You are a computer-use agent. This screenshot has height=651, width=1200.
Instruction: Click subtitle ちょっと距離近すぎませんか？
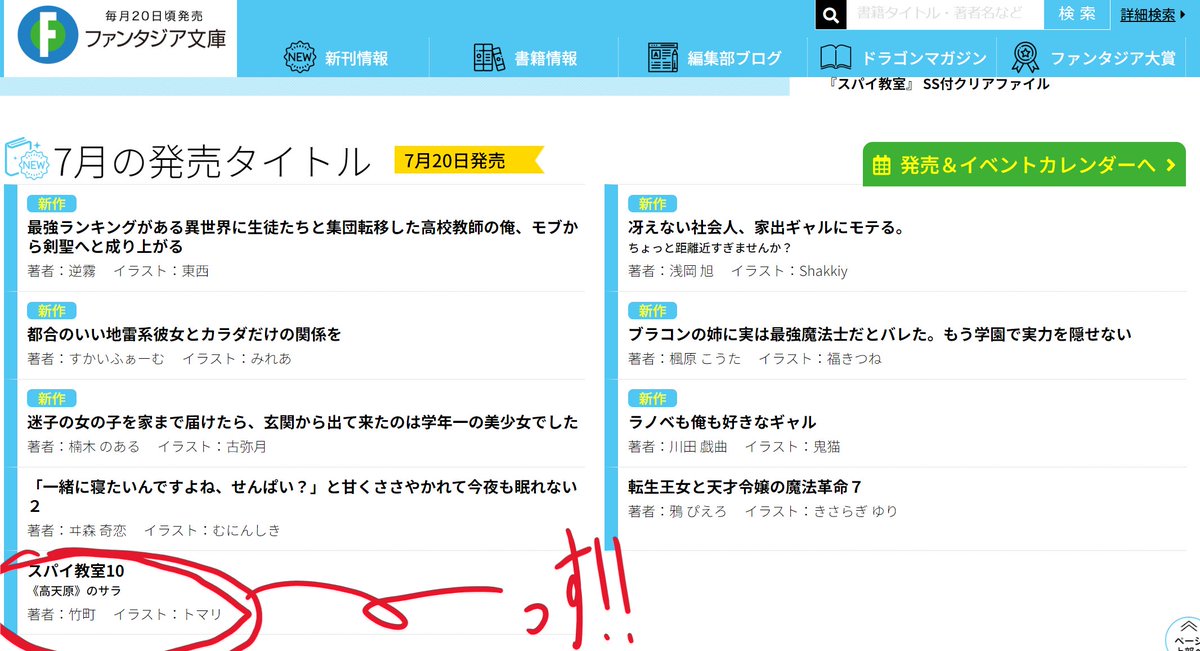click(710, 248)
